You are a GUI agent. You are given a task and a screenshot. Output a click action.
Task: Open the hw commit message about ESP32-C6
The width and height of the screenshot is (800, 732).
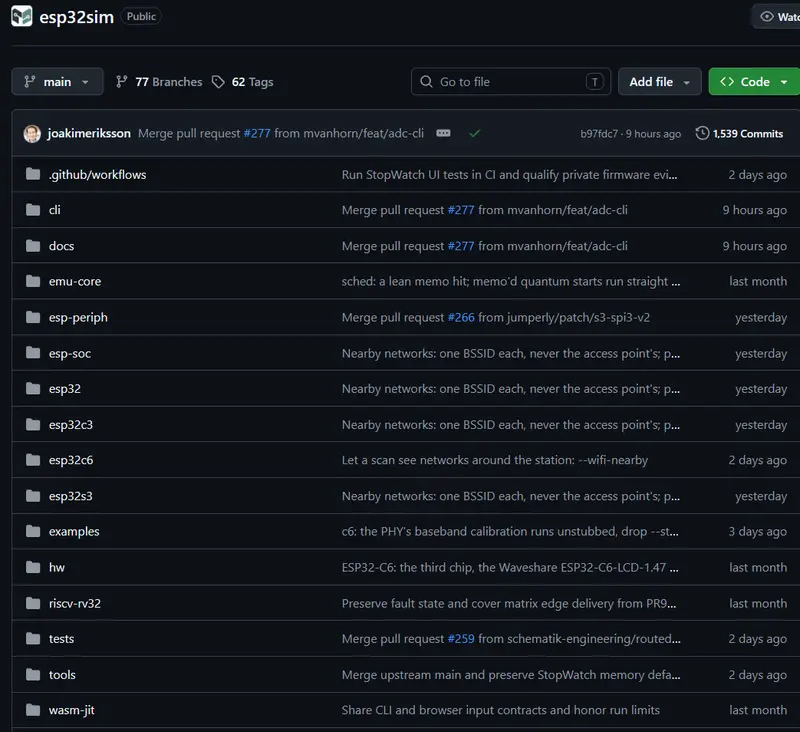click(510, 567)
